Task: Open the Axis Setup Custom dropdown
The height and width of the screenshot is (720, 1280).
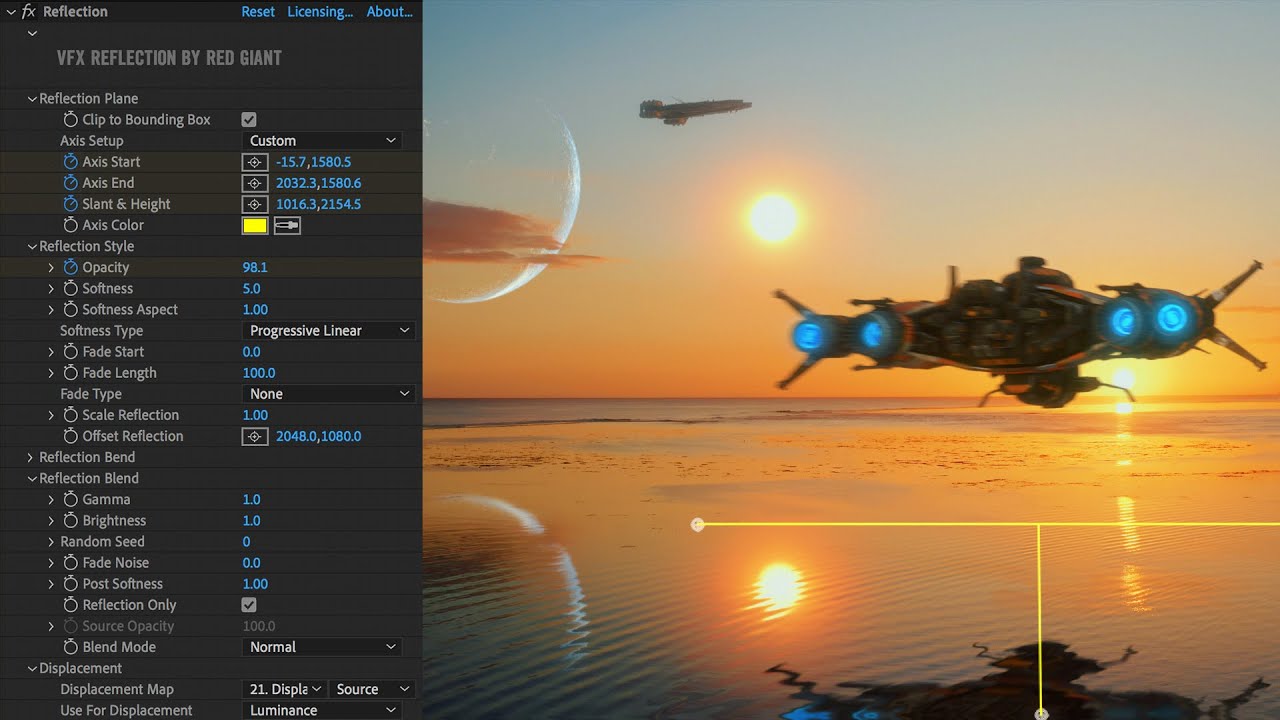Action: click(x=322, y=141)
